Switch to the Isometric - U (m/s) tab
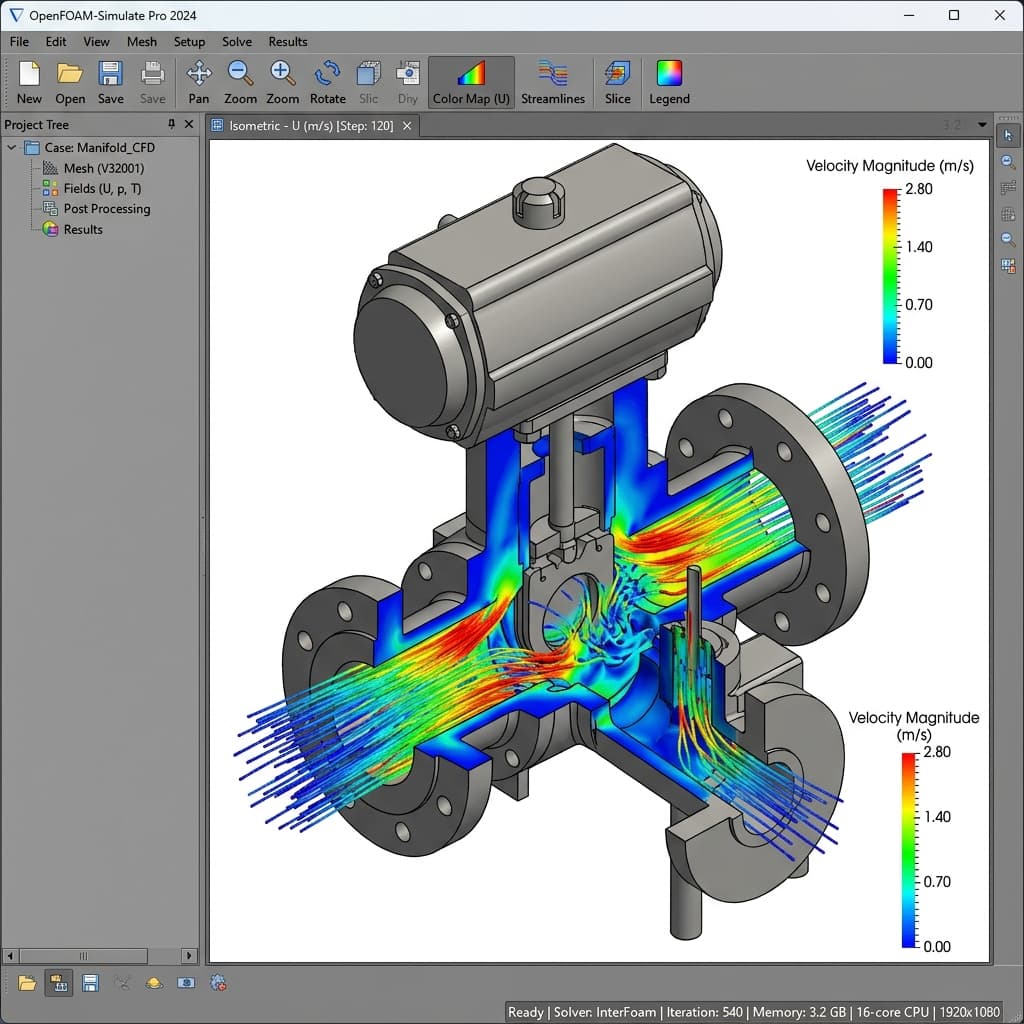Image resolution: width=1024 pixels, height=1024 pixels. pos(310,125)
